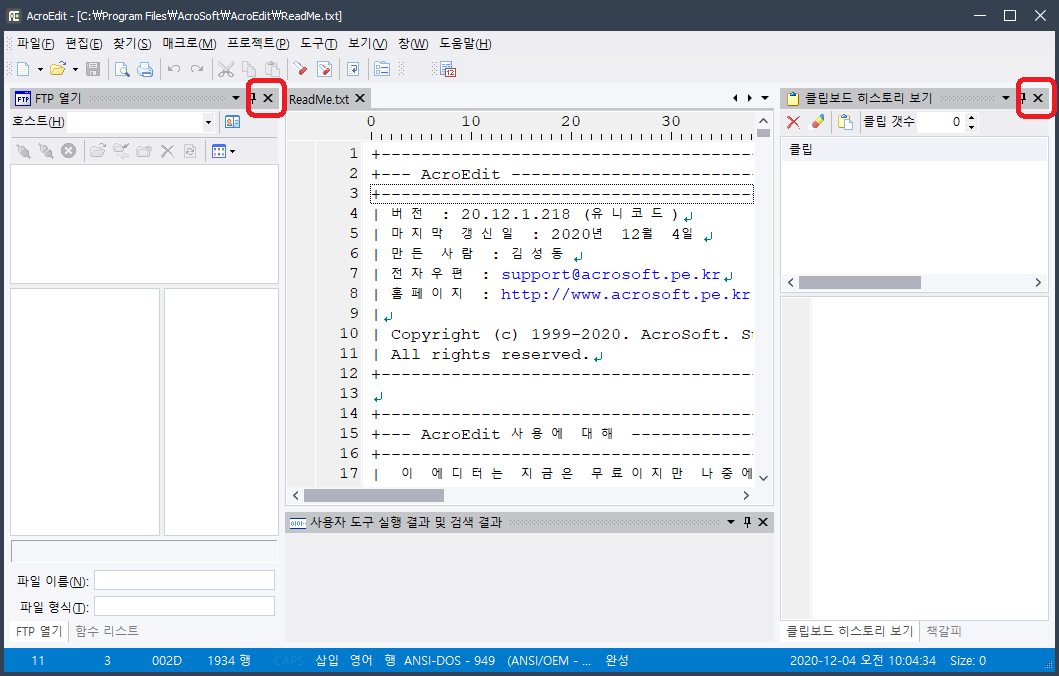Expand the arrow next to Open file
The image size is (1059, 676).
point(75,70)
